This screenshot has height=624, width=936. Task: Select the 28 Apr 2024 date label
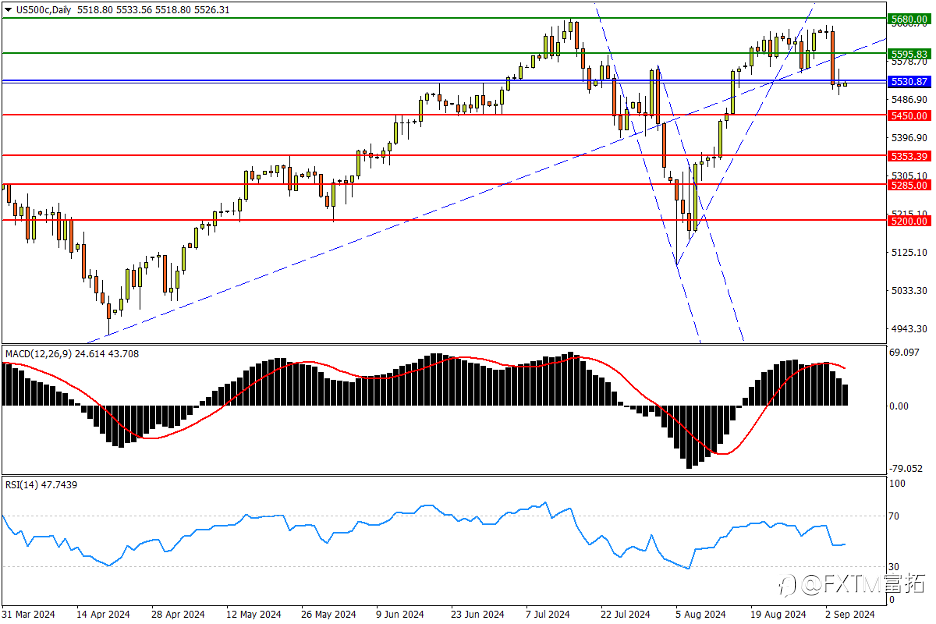178,614
